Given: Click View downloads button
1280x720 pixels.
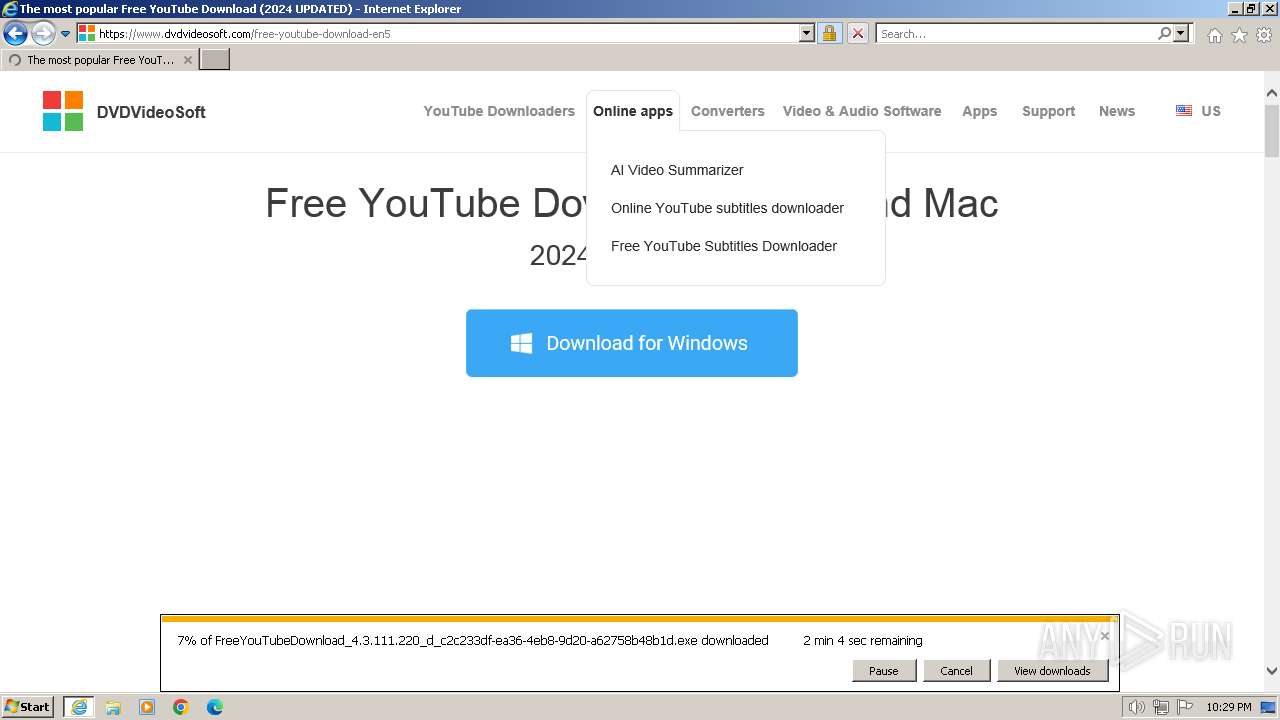Looking at the screenshot, I should click(x=1052, y=671).
